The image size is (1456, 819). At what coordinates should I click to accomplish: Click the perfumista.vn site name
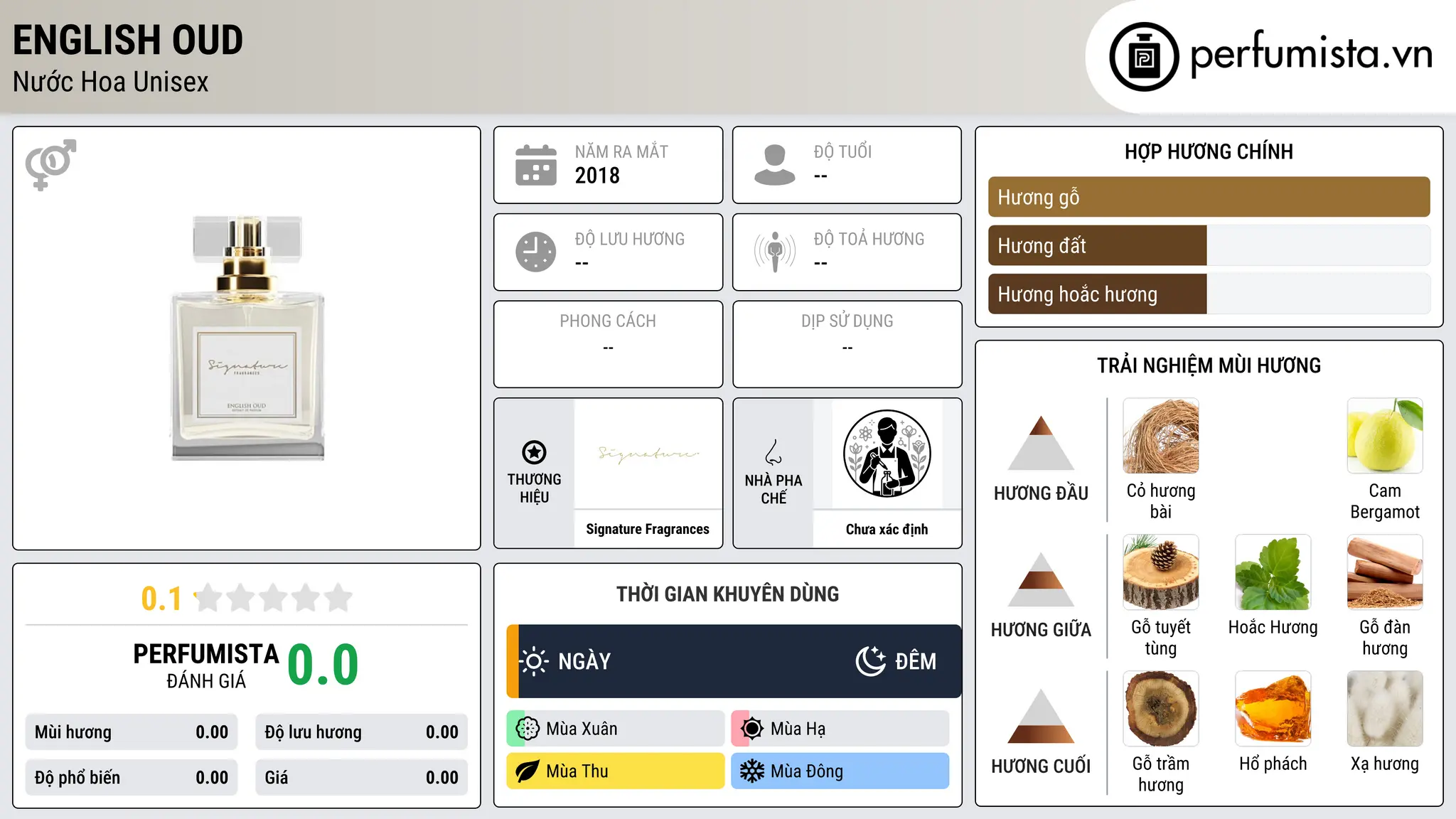click(x=1311, y=55)
